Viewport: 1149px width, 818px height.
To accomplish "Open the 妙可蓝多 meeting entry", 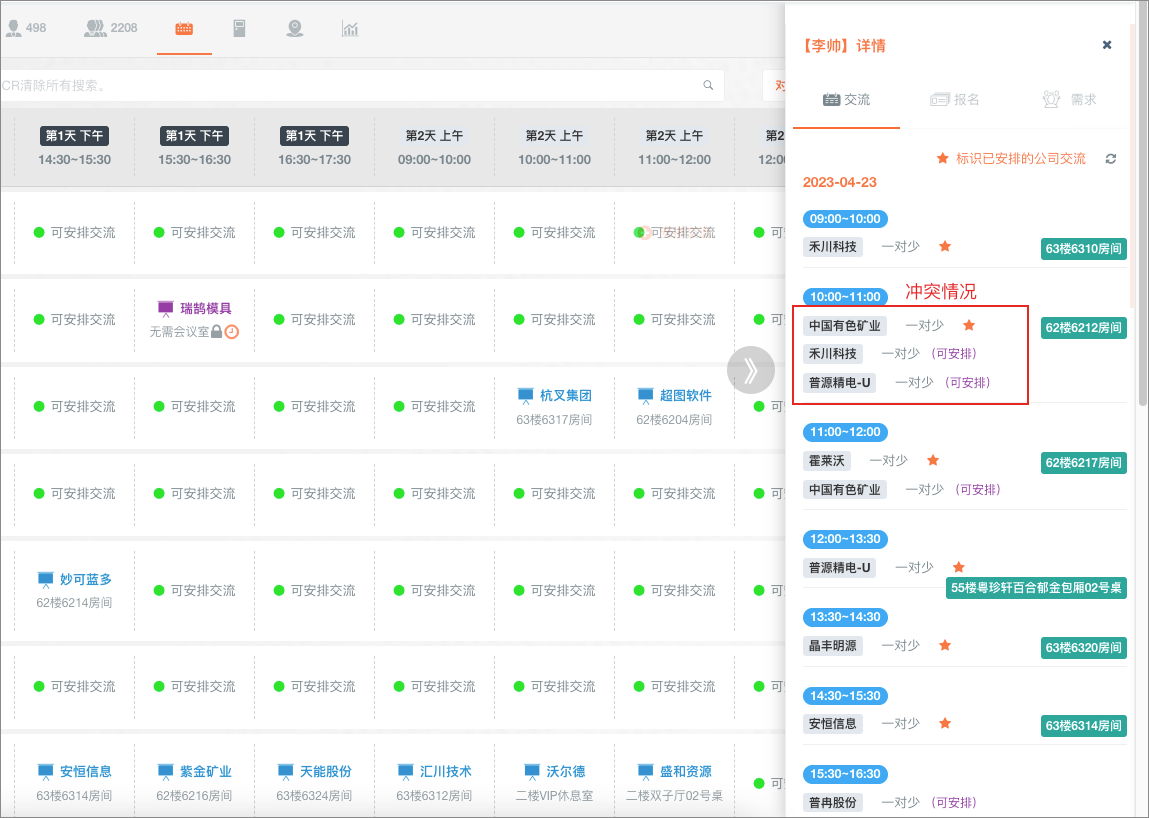I will (x=86, y=579).
